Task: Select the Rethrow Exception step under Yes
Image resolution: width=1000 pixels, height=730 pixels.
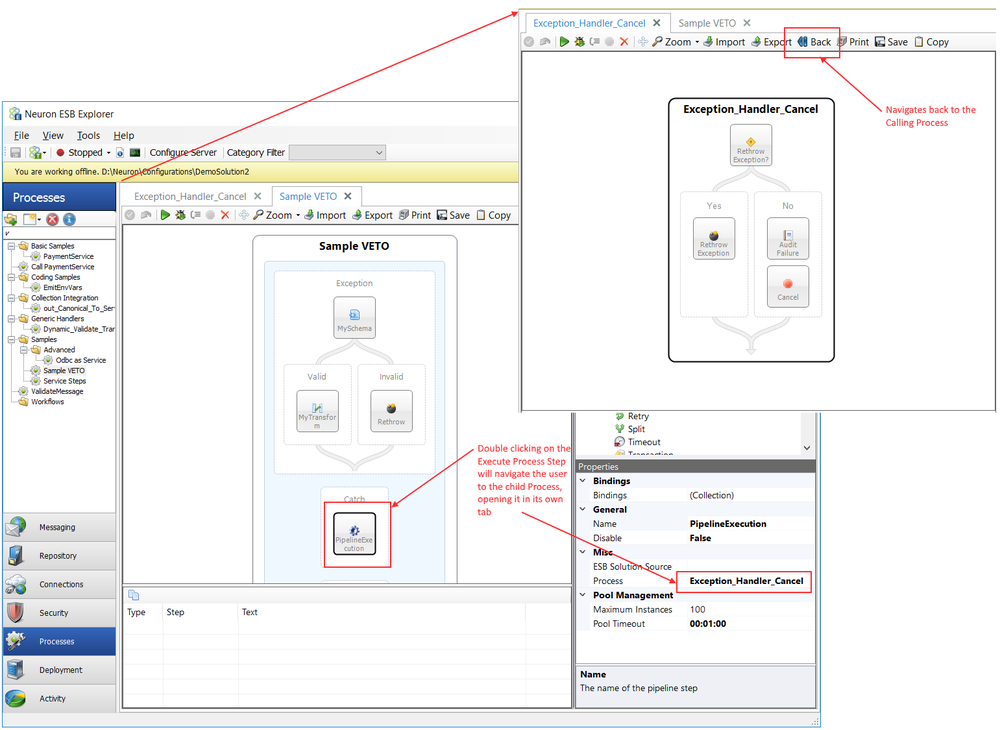Action: pos(714,238)
